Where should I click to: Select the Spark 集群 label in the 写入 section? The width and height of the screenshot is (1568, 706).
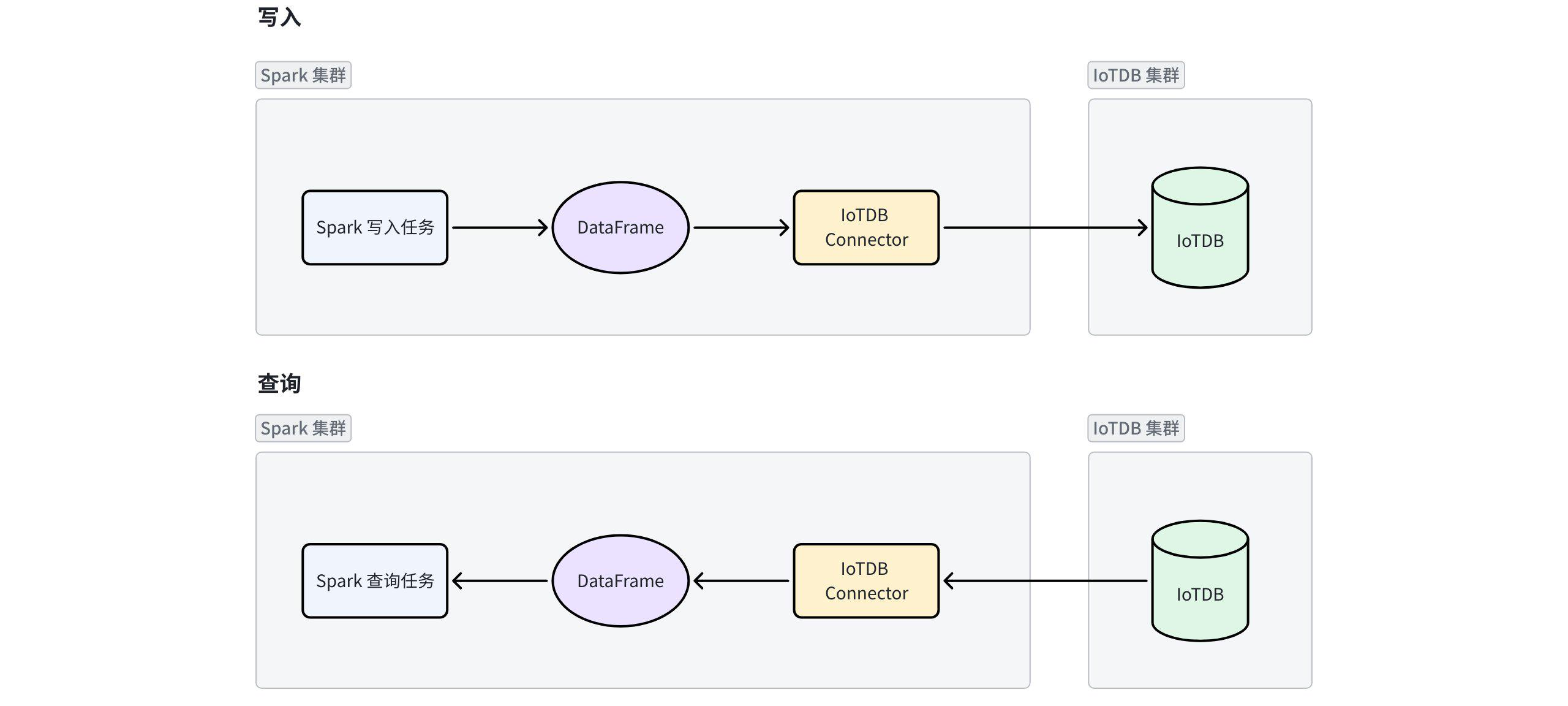tap(303, 75)
